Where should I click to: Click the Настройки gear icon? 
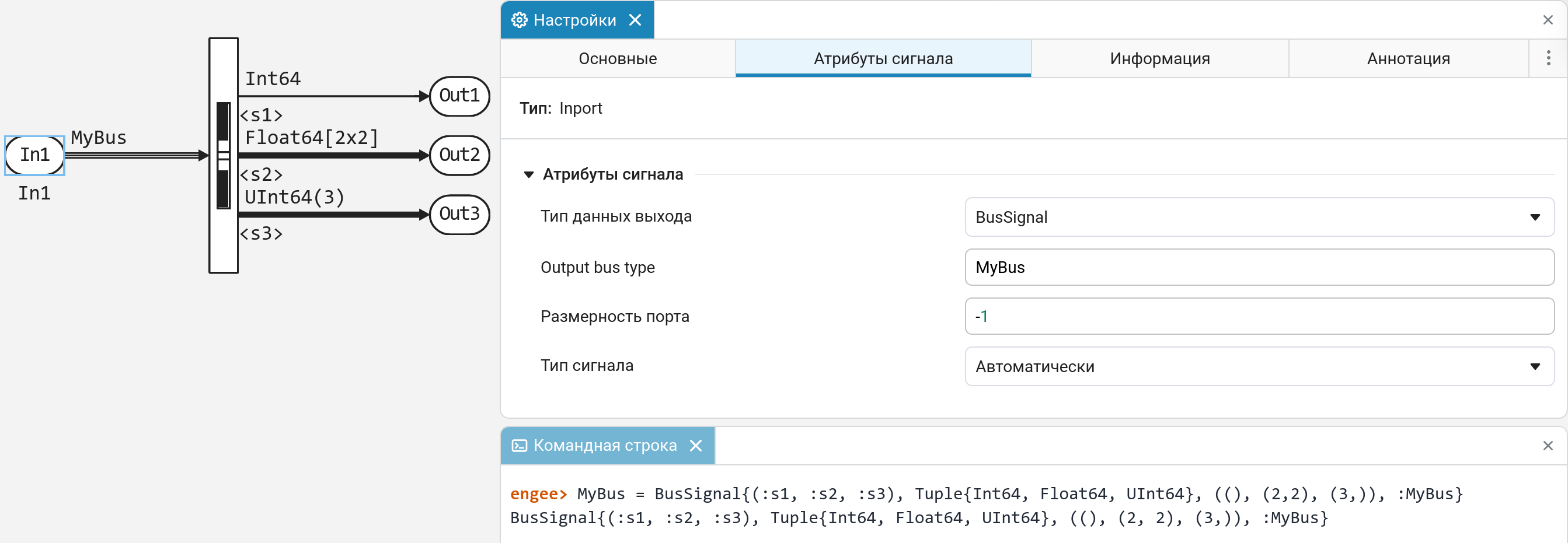coord(518,20)
